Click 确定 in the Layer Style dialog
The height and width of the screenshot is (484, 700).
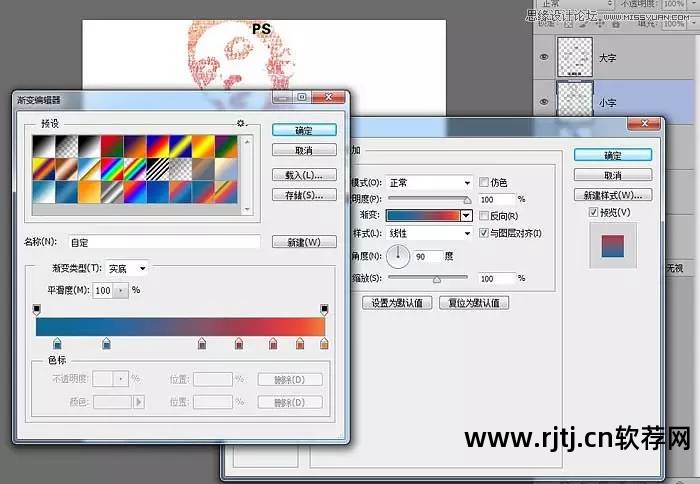[x=612, y=155]
